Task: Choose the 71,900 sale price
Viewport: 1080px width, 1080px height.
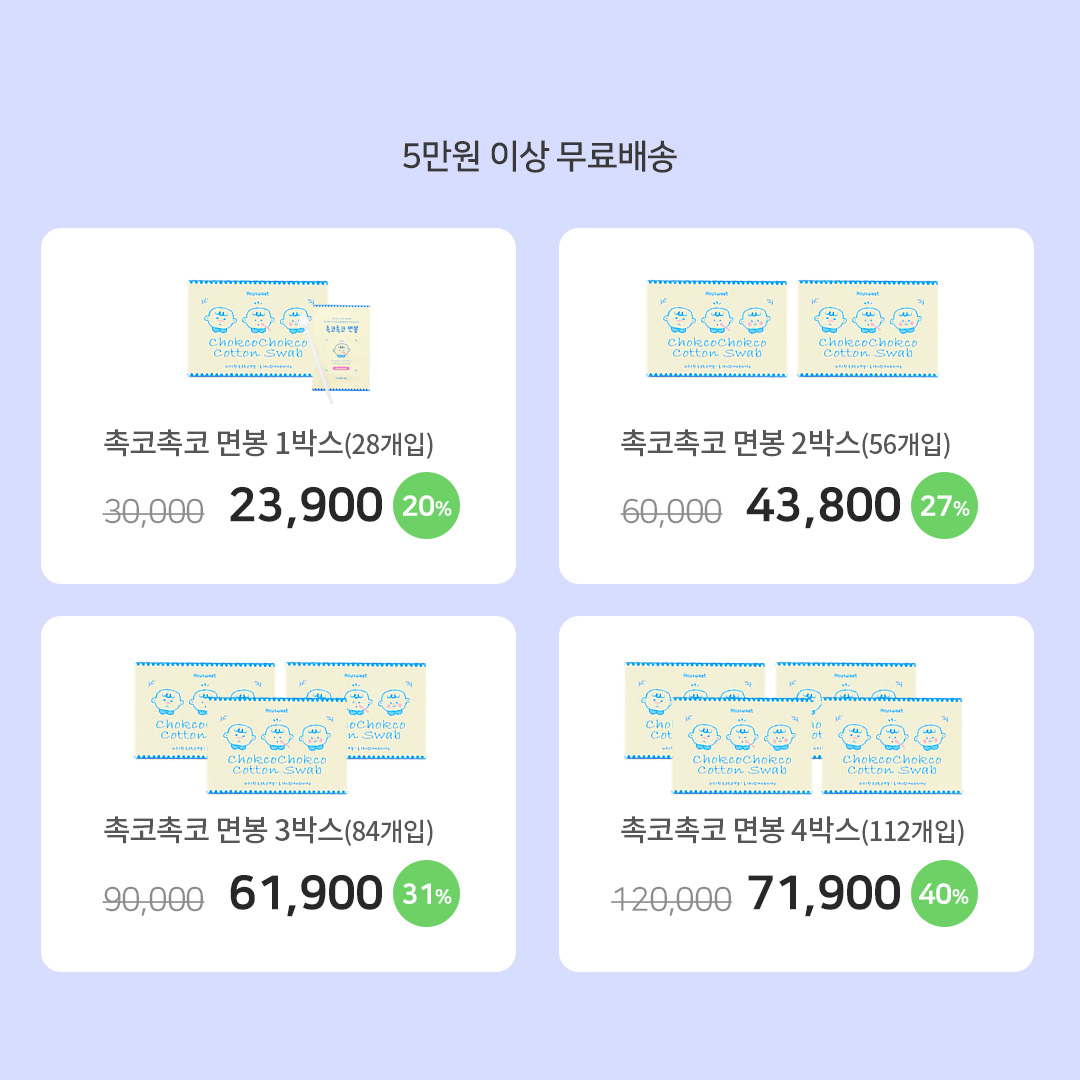Action: tap(823, 893)
